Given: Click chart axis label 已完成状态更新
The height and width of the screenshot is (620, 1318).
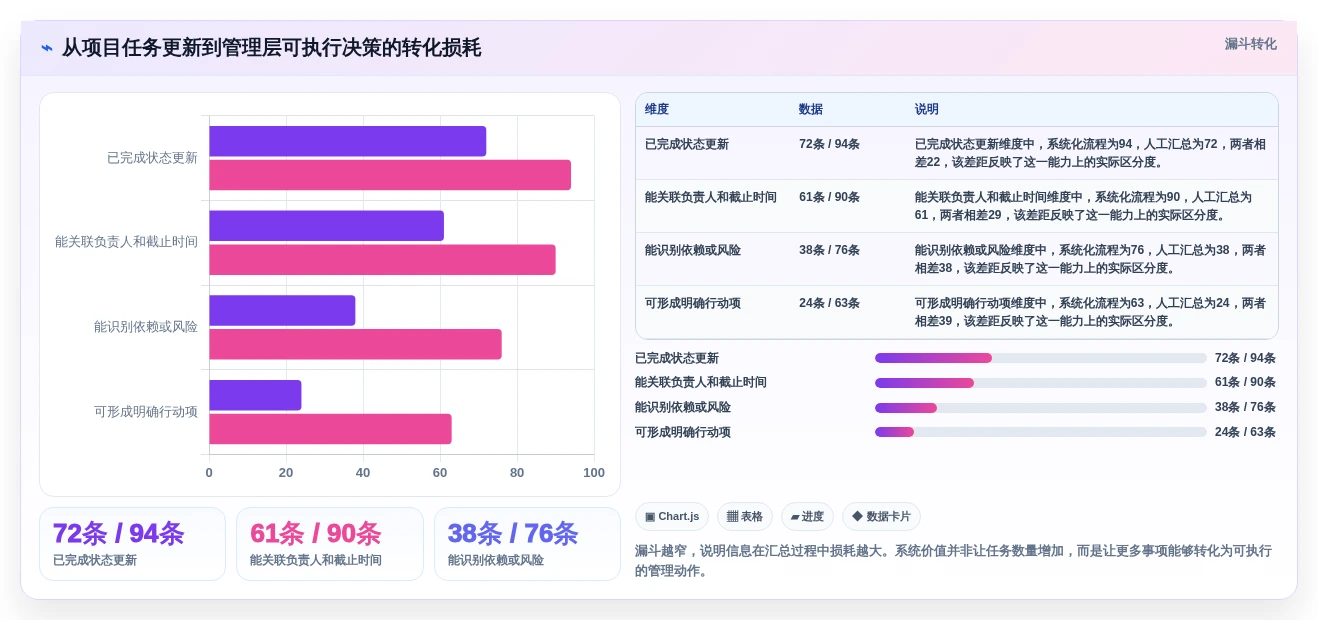Looking at the screenshot, I should pyautogui.click(x=152, y=158).
